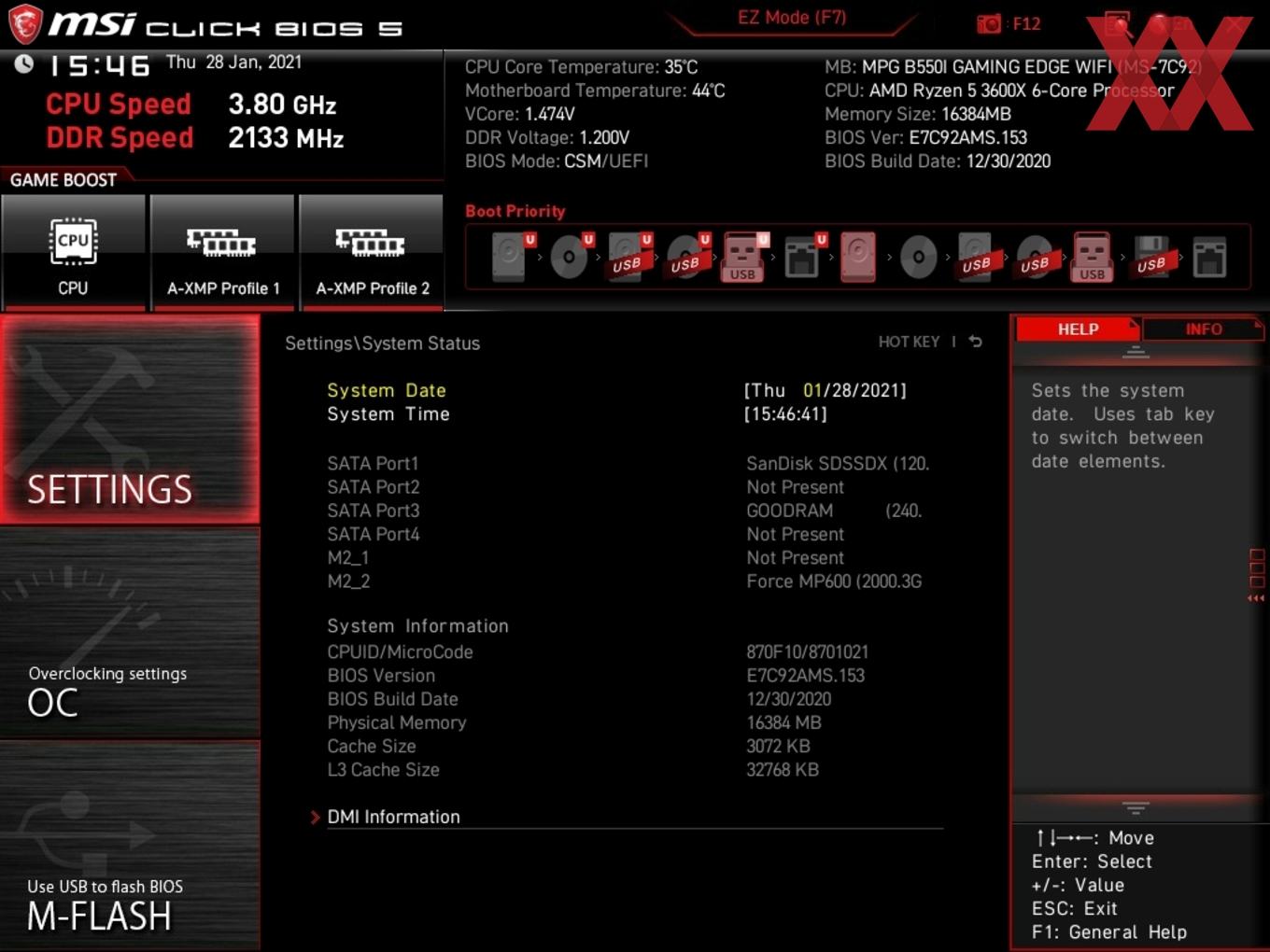Select the System Time label
Screen dimensions: 1270x952
[388, 413]
